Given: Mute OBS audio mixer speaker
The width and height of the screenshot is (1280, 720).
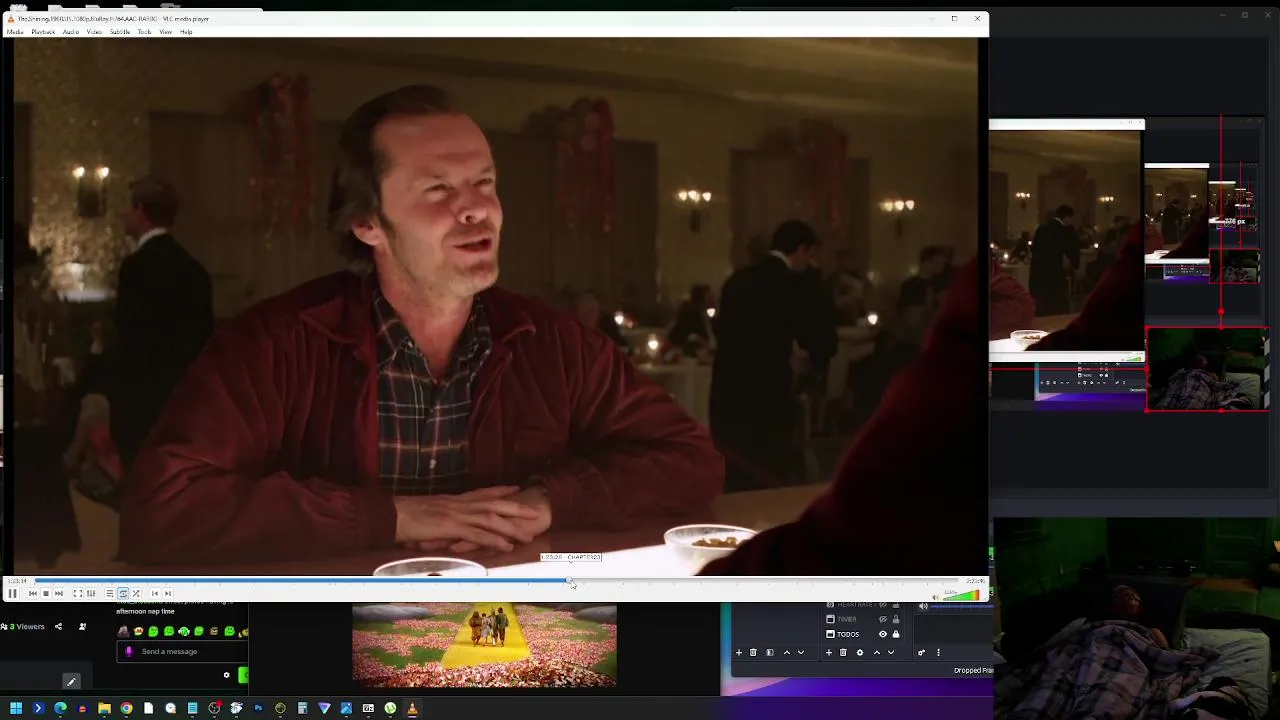Looking at the screenshot, I should 923,606.
